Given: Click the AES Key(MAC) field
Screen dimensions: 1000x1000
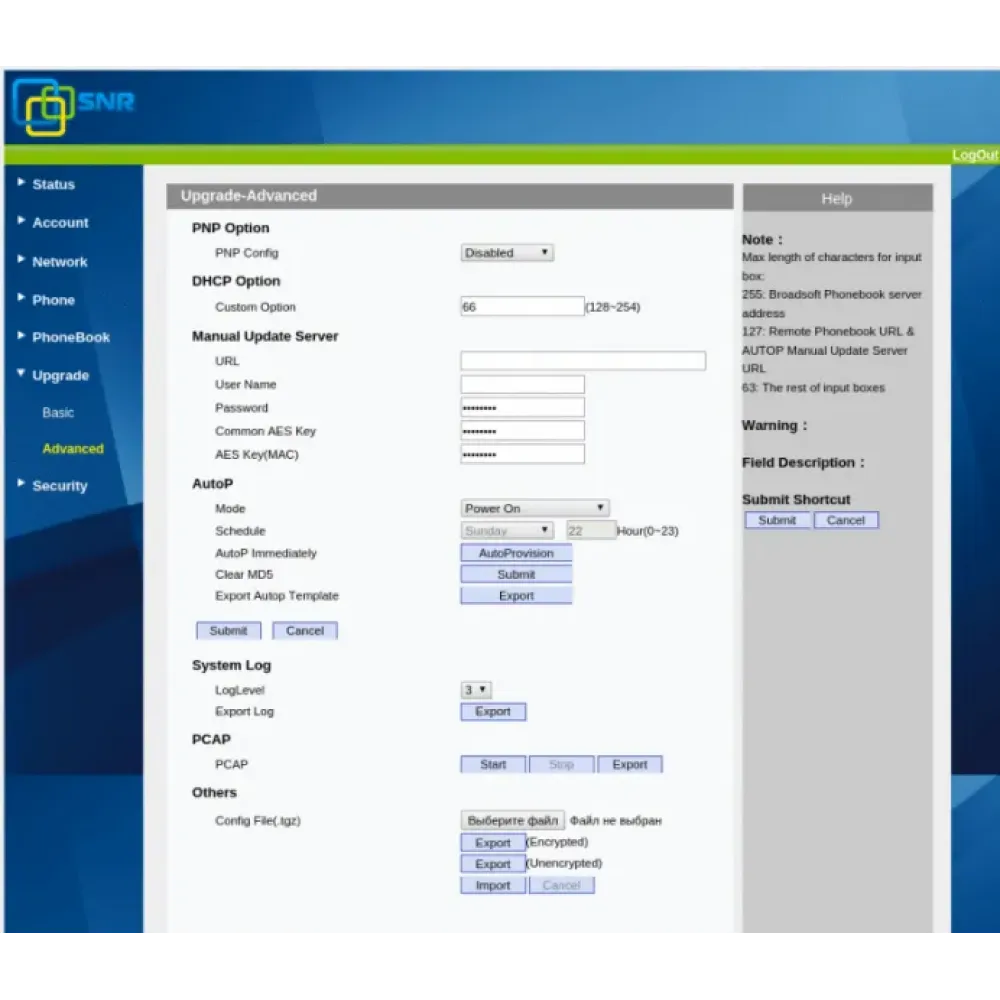Looking at the screenshot, I should (522, 454).
